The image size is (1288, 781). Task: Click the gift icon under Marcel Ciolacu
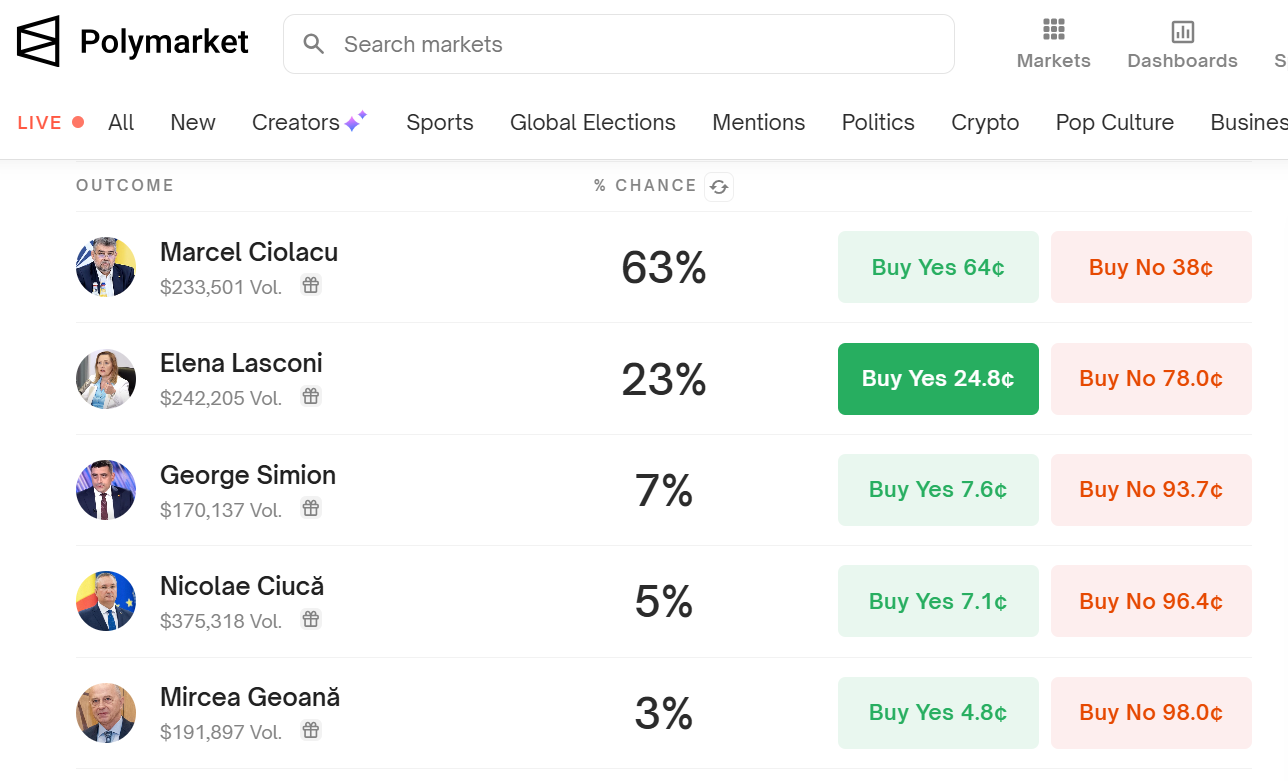click(x=311, y=286)
